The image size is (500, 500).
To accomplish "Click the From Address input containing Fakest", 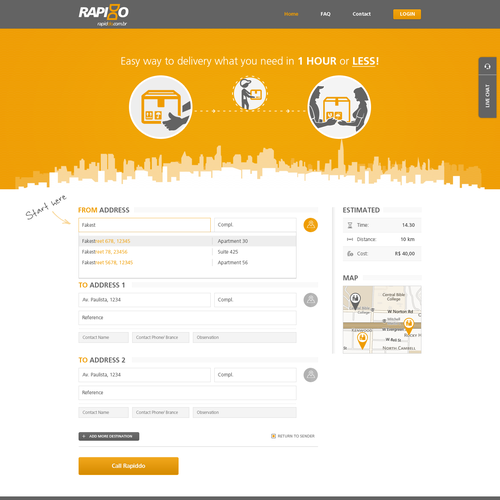I will pos(144,225).
